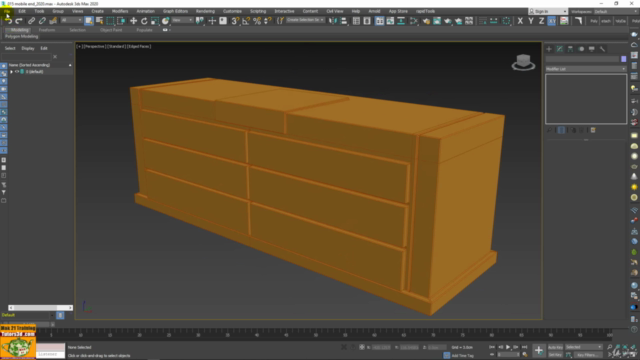Click the ViewCube in the viewport
The image size is (640, 360).
(x=523, y=62)
